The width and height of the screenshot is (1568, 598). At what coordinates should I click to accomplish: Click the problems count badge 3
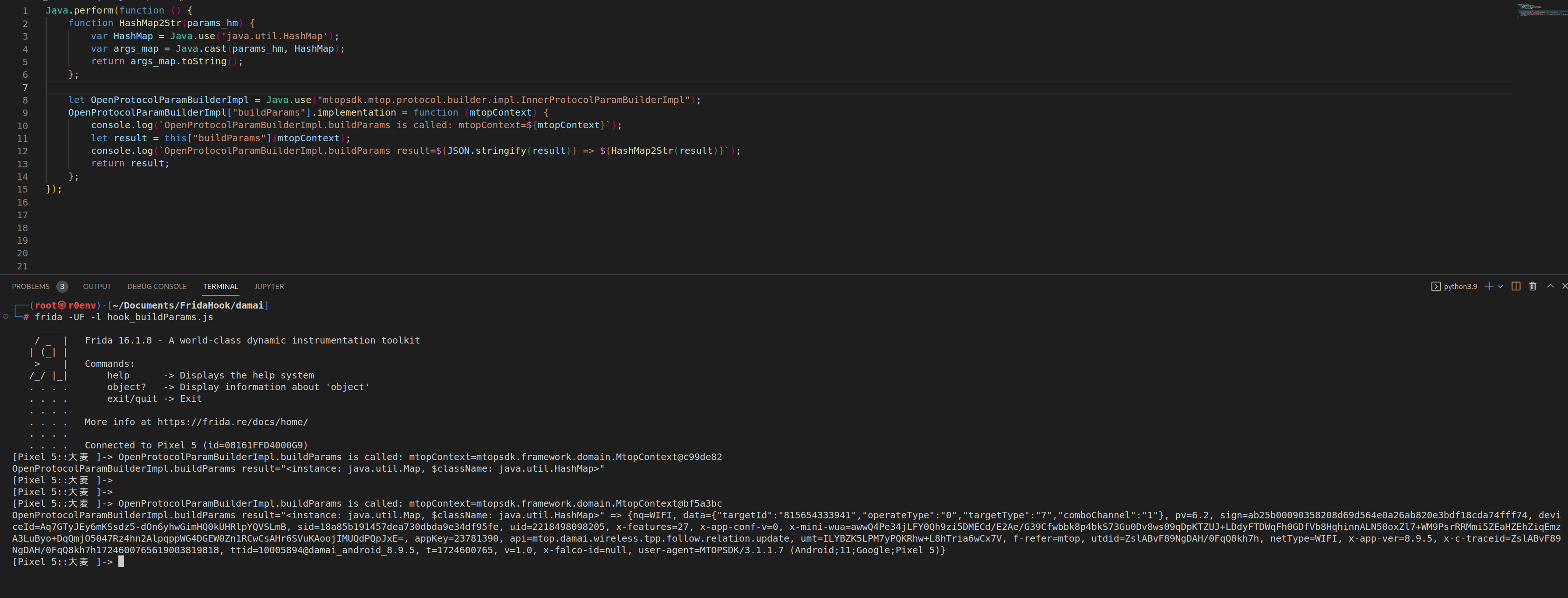(x=62, y=286)
